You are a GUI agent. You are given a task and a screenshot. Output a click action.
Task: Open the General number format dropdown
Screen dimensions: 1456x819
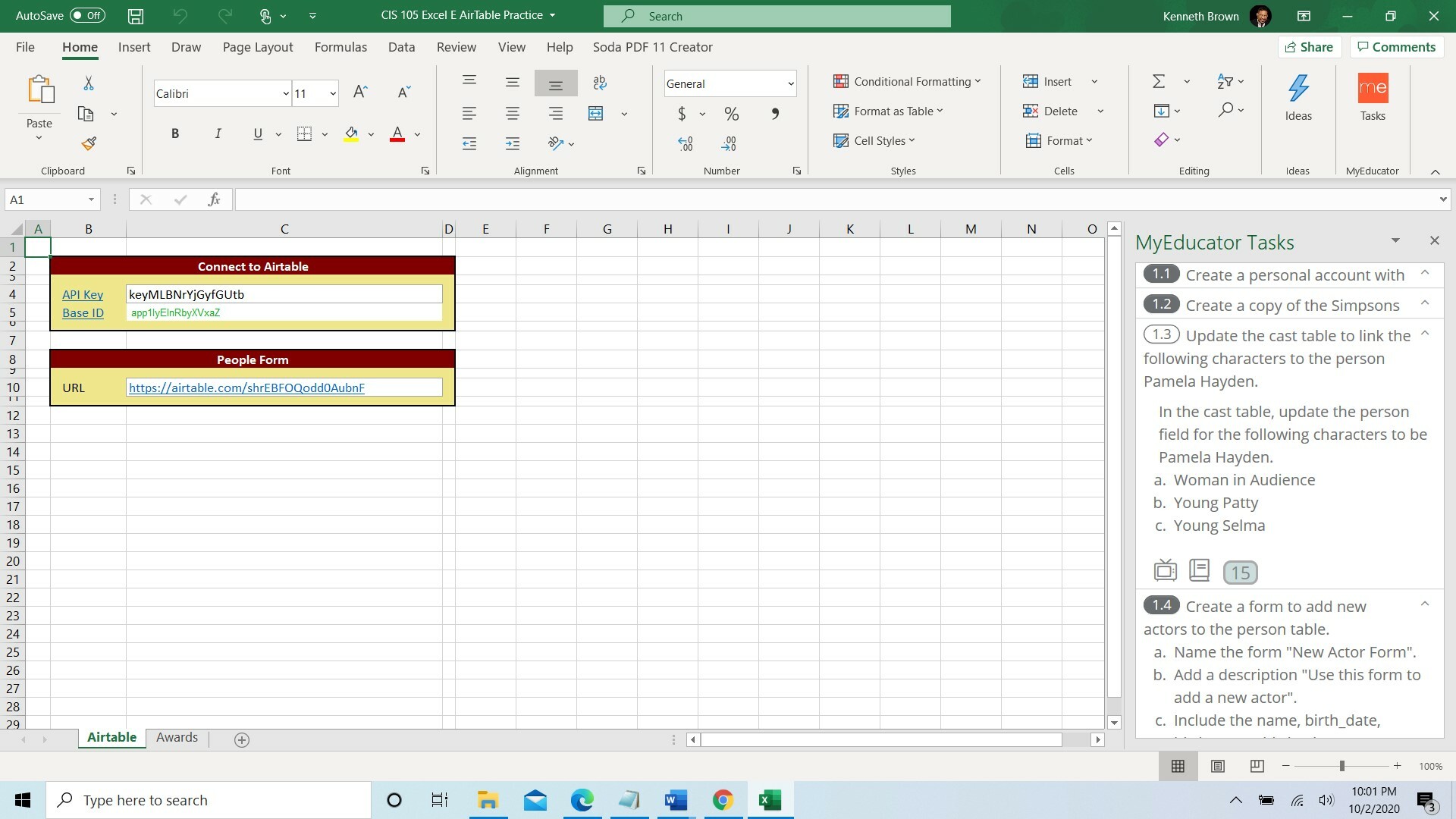pos(790,84)
